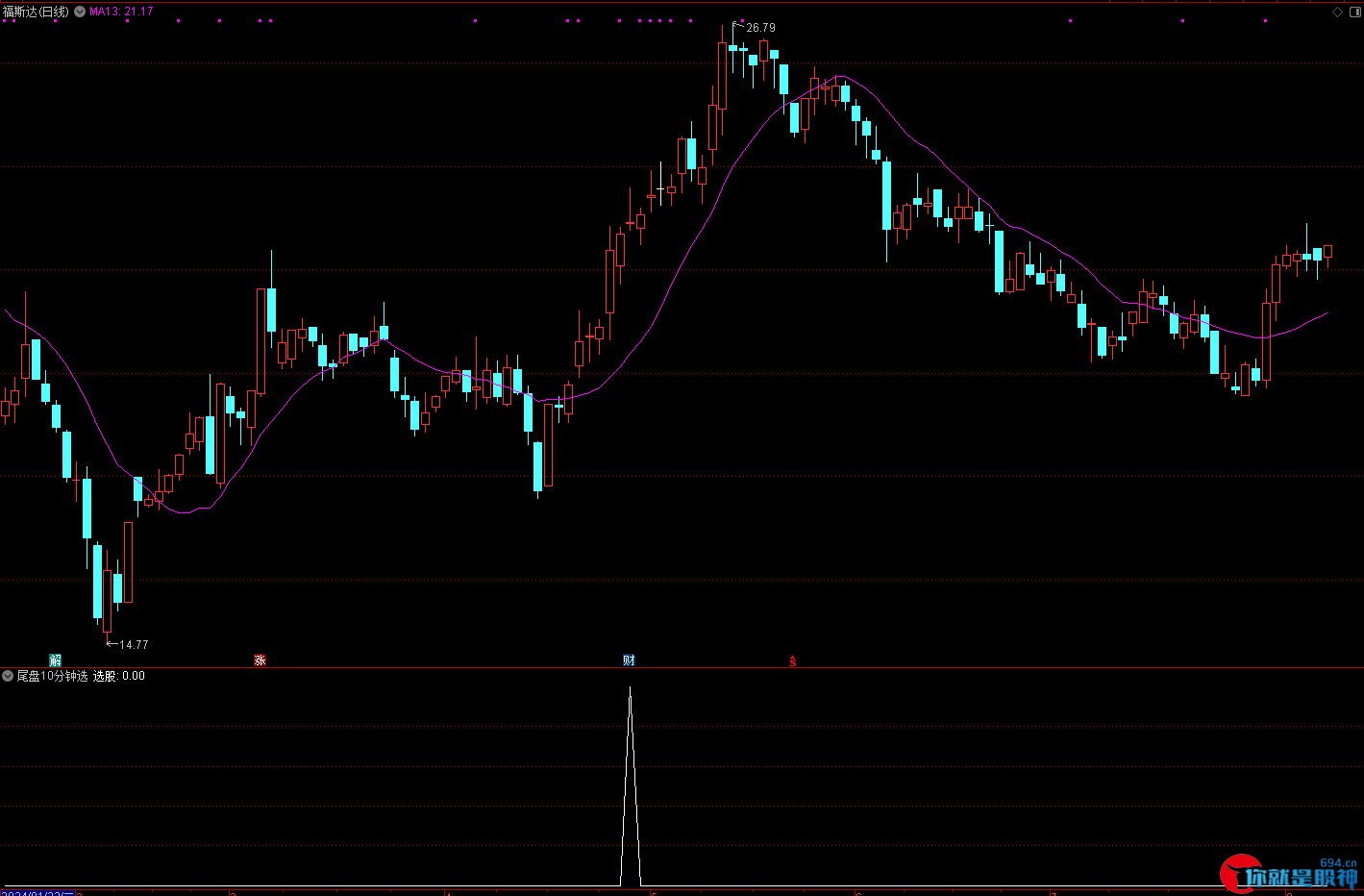Click the 选股: 0.00 value label
This screenshot has width=1364, height=896.
[119, 677]
